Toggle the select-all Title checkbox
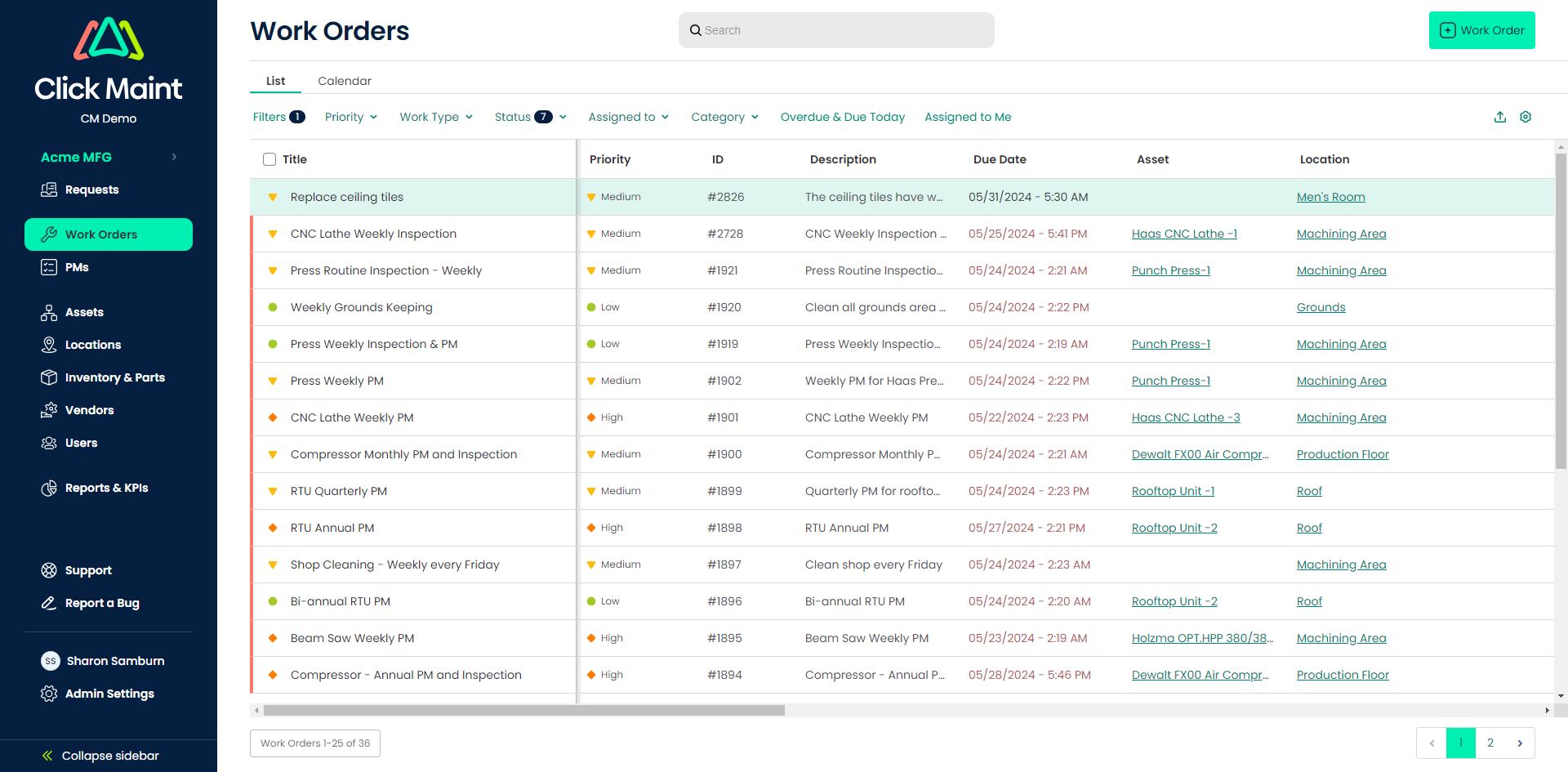Image resolution: width=1568 pixels, height=772 pixels. click(269, 159)
